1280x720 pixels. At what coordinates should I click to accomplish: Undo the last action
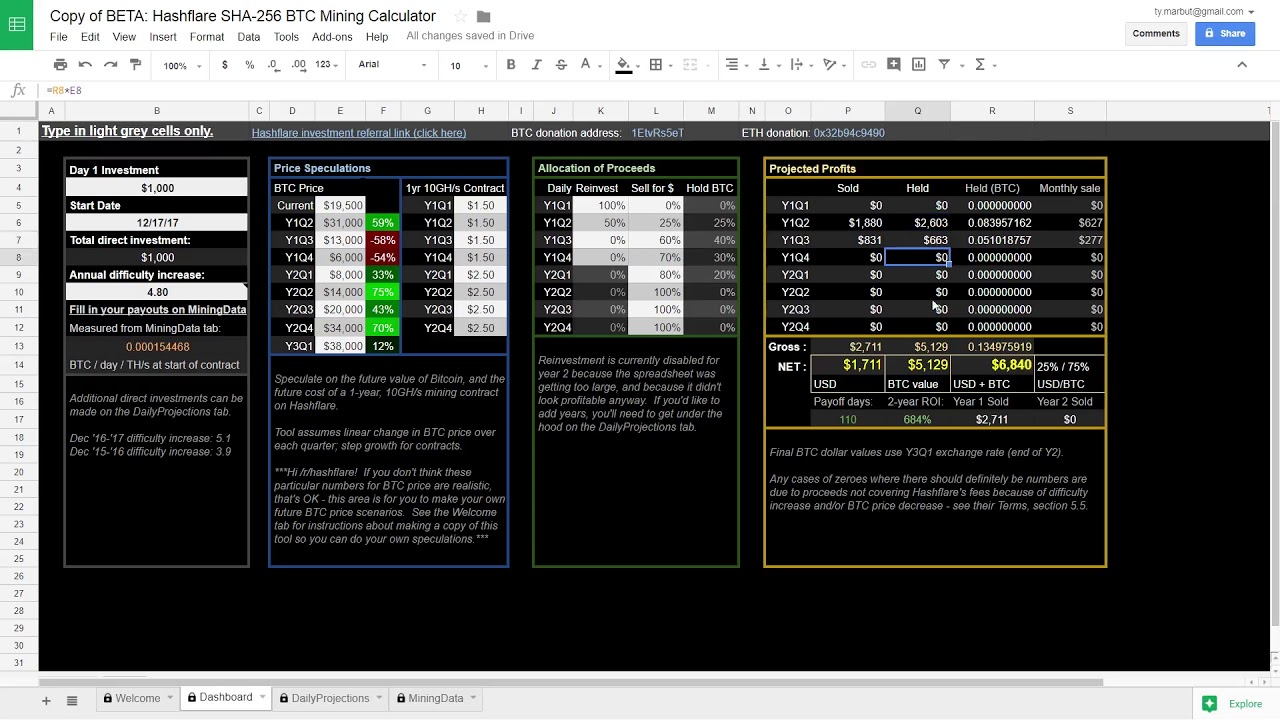tap(85, 64)
